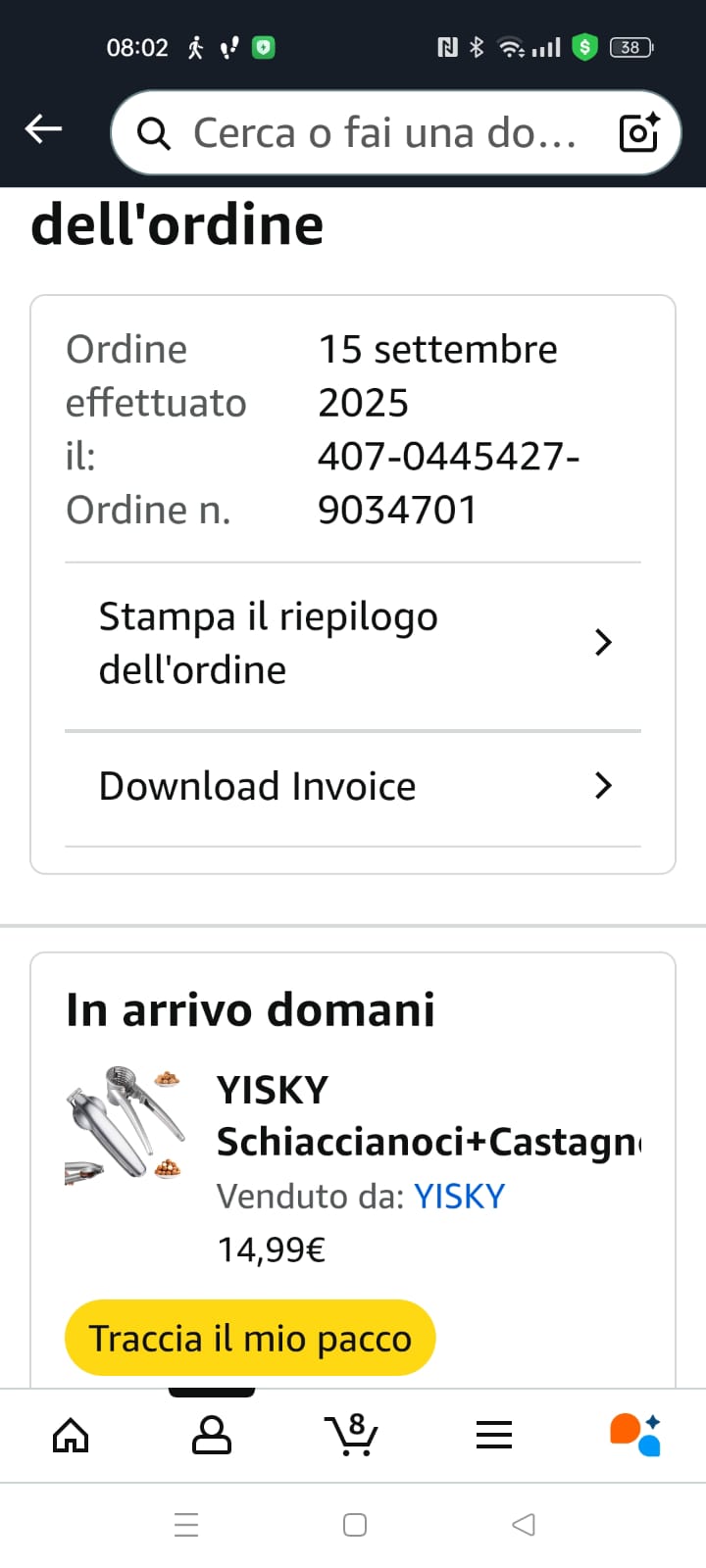Tap the back arrow icon
The height and width of the screenshot is (1568, 706).
(x=43, y=128)
